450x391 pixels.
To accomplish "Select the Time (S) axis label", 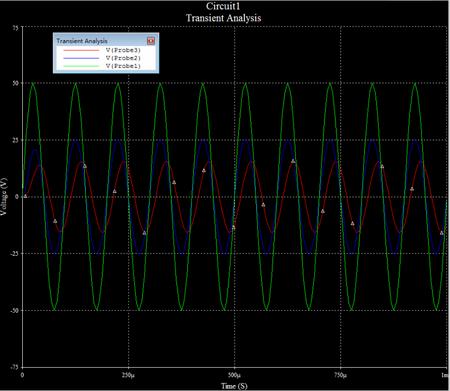I will pyautogui.click(x=234, y=386).
